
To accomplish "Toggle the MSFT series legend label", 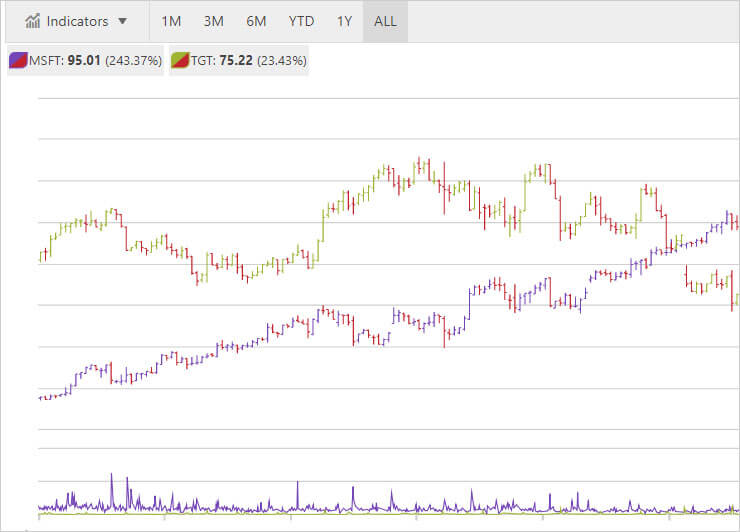I will pyautogui.click(x=46, y=60).
